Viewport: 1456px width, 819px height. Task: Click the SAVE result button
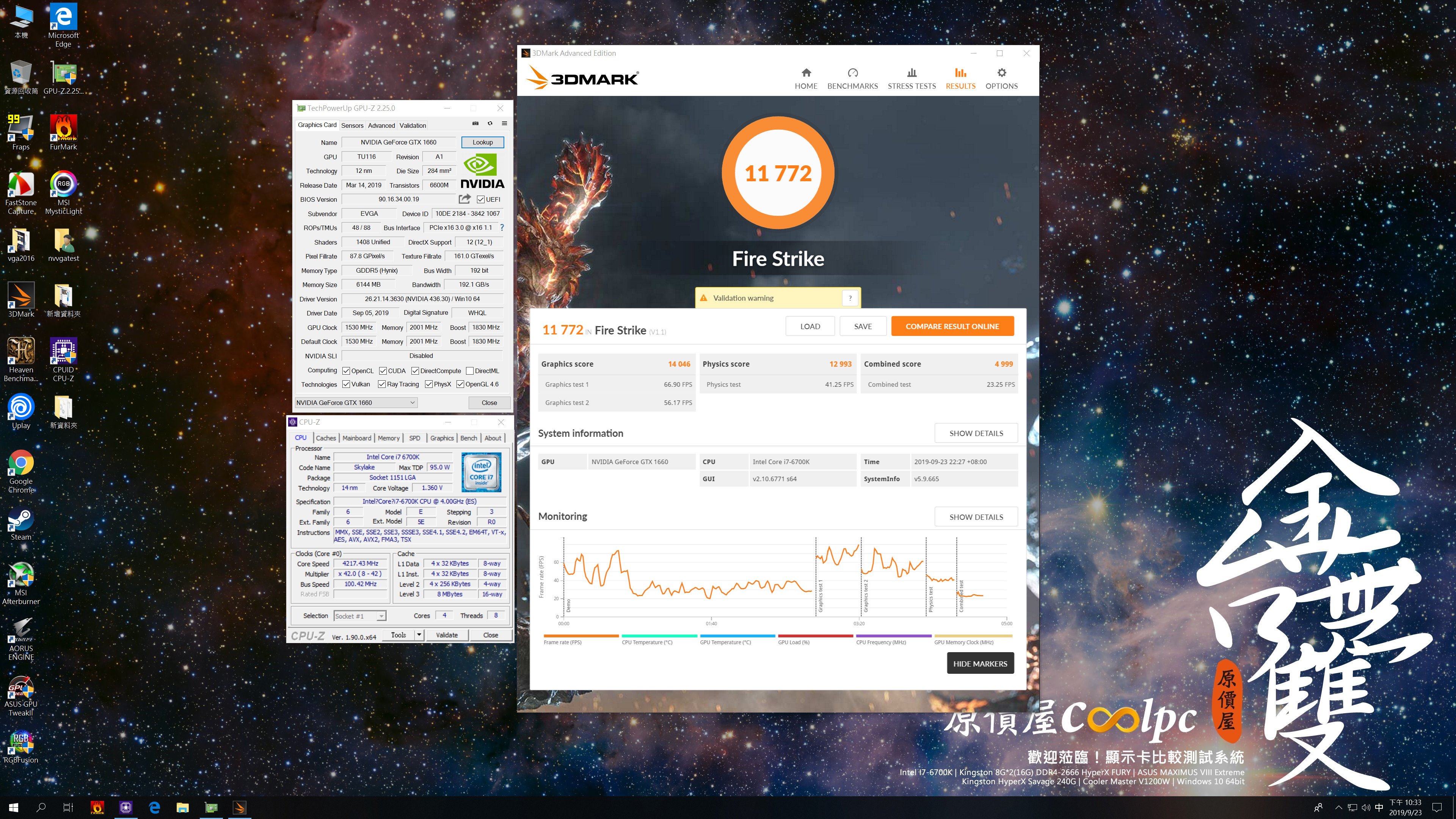863,326
